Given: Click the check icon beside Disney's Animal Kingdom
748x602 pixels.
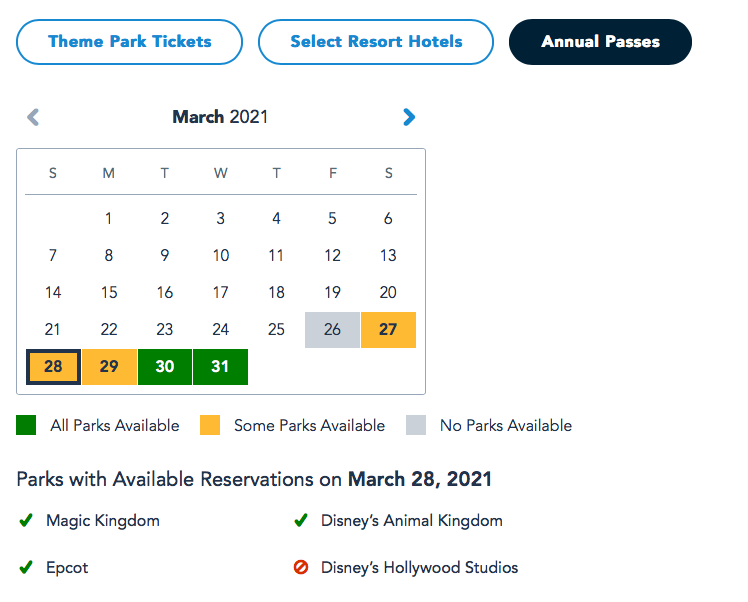Looking at the screenshot, I should point(300,520).
